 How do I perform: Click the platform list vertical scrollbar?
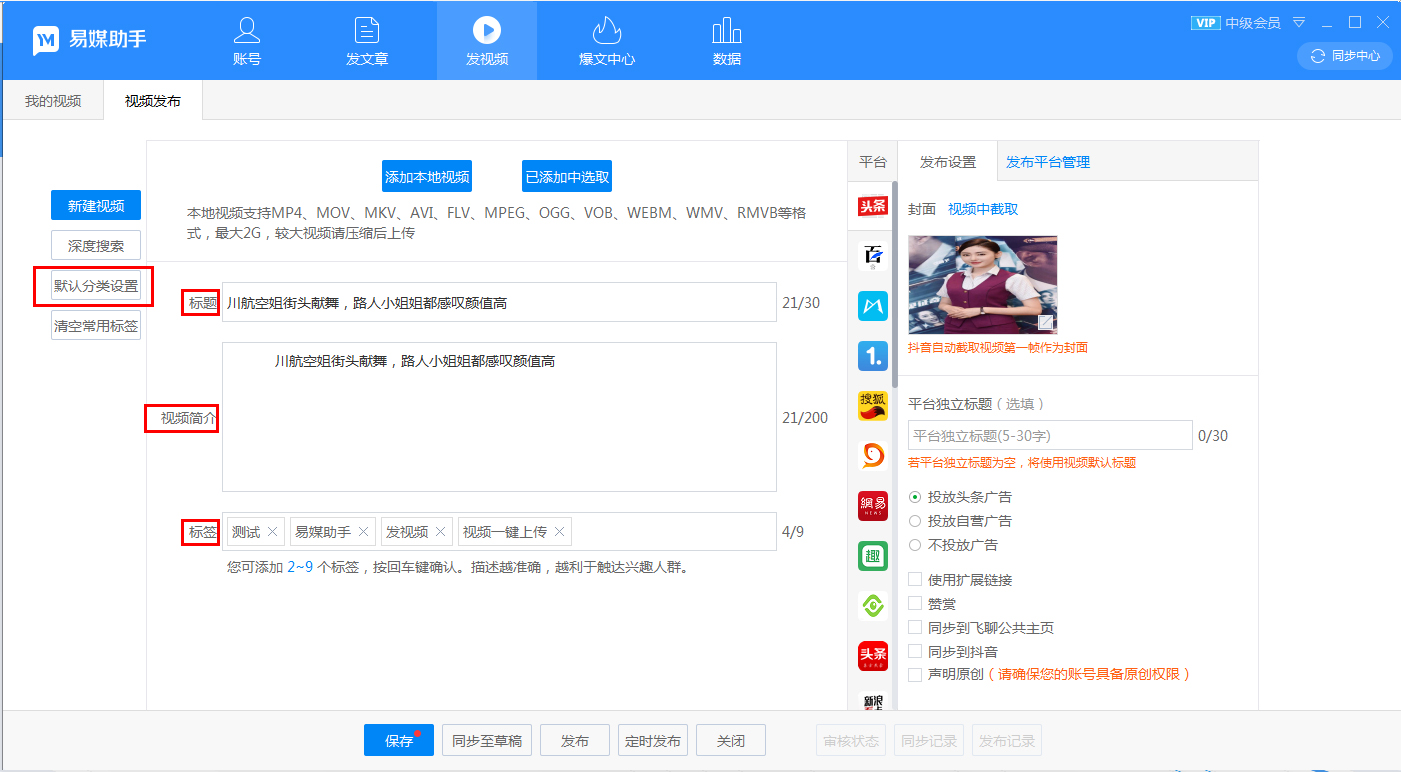(895, 285)
